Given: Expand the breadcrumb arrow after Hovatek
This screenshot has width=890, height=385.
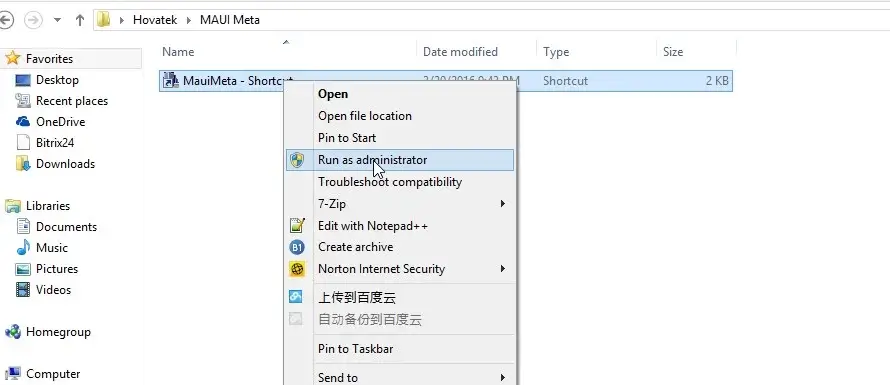Looking at the screenshot, I should click(188, 20).
